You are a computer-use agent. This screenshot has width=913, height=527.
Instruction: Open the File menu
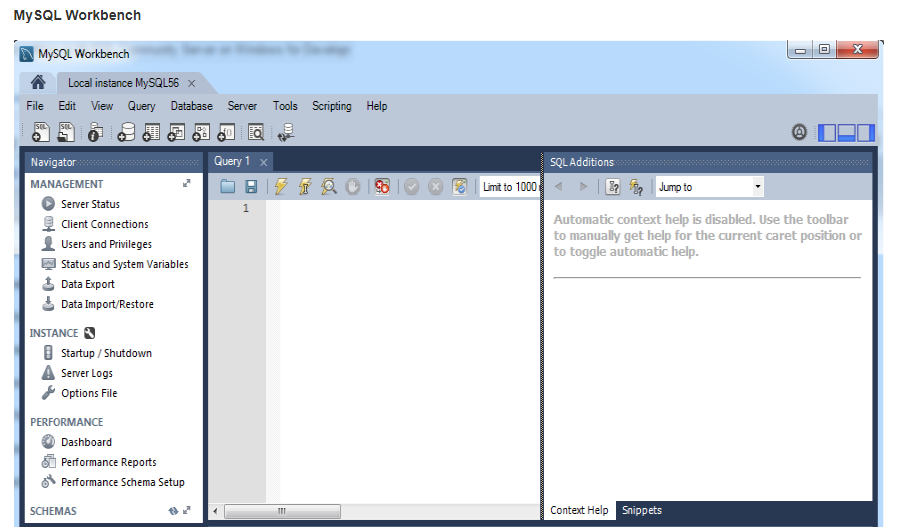click(x=34, y=106)
